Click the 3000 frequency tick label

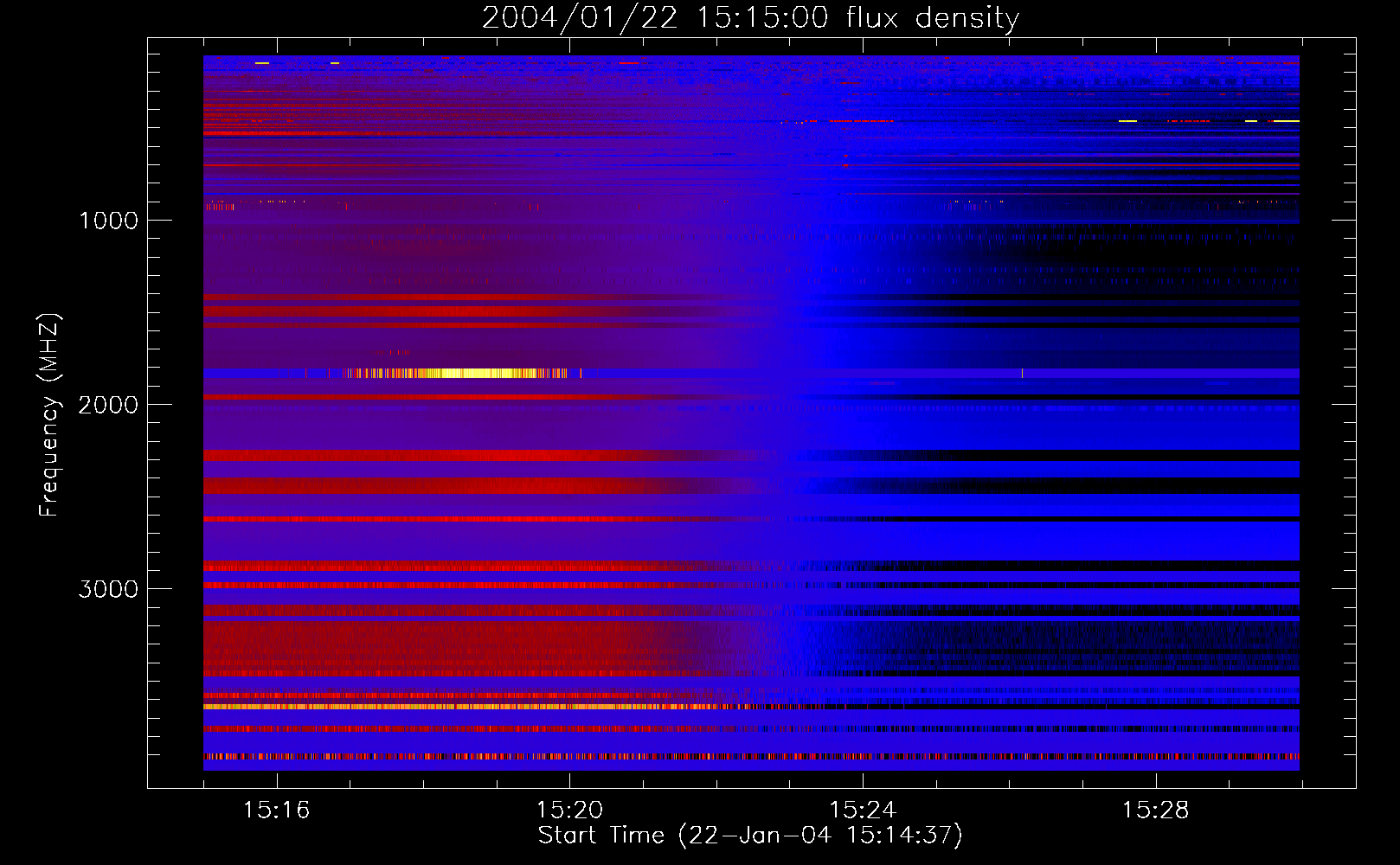pos(108,589)
